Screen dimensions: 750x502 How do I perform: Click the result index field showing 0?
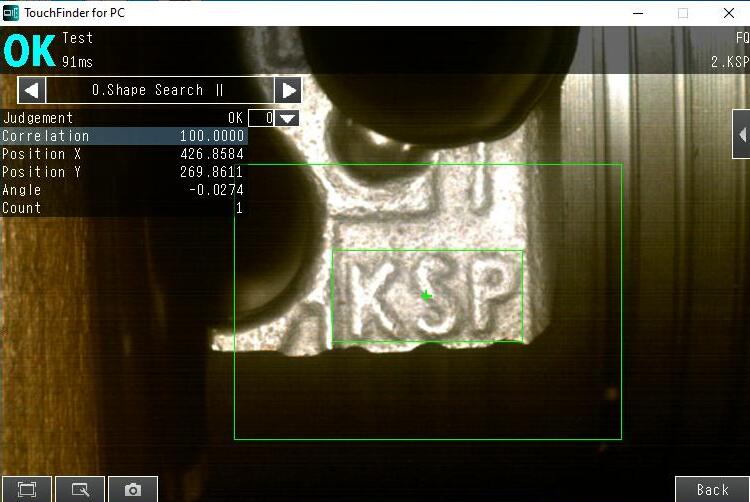(262, 118)
